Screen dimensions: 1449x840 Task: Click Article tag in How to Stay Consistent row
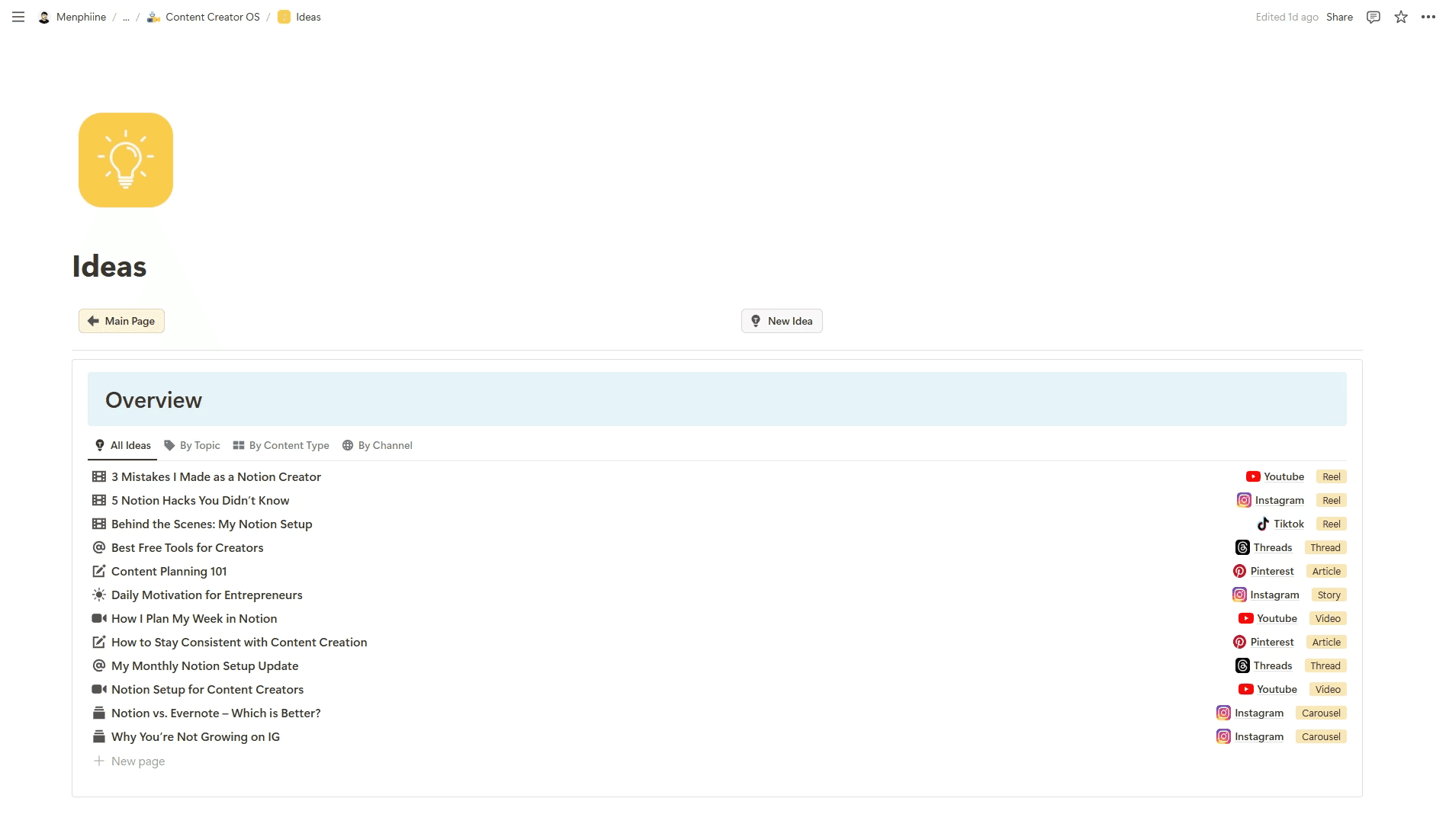(1326, 642)
